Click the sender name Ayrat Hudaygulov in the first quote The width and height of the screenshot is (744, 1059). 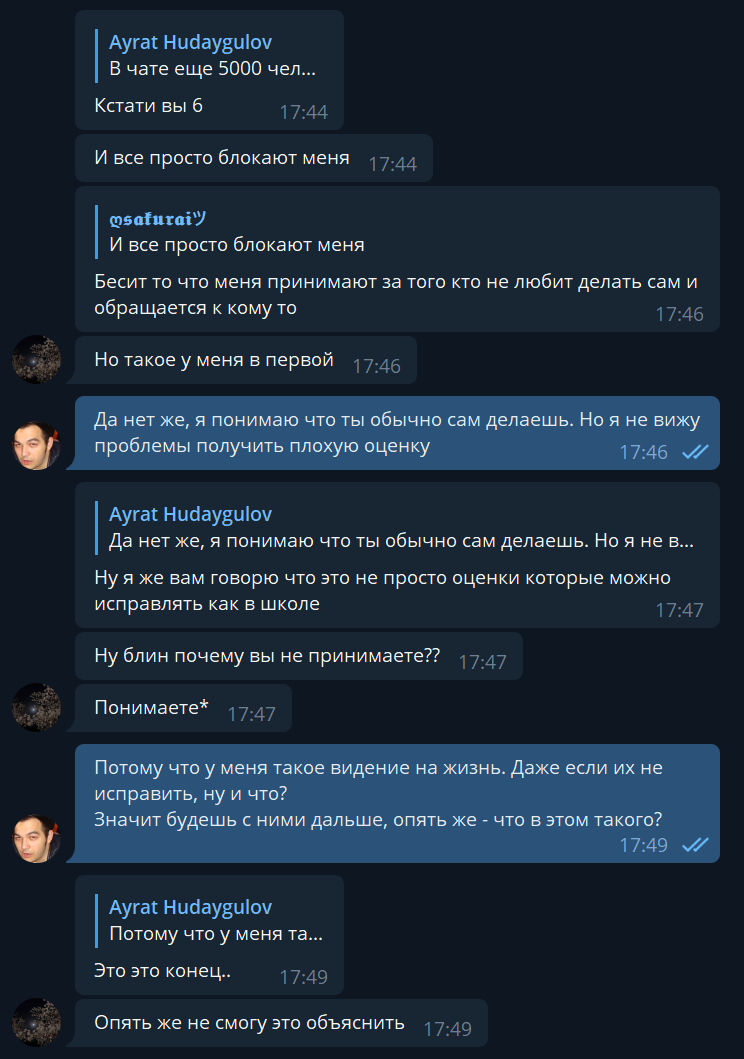pyautogui.click(x=190, y=42)
